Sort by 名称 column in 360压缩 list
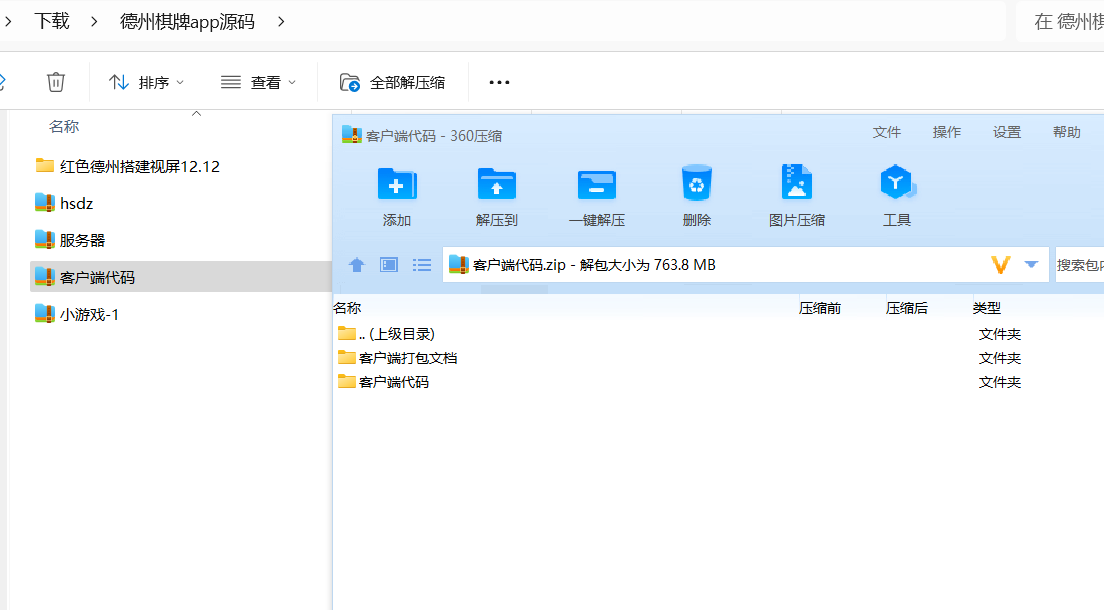1104x610 pixels. (347, 308)
